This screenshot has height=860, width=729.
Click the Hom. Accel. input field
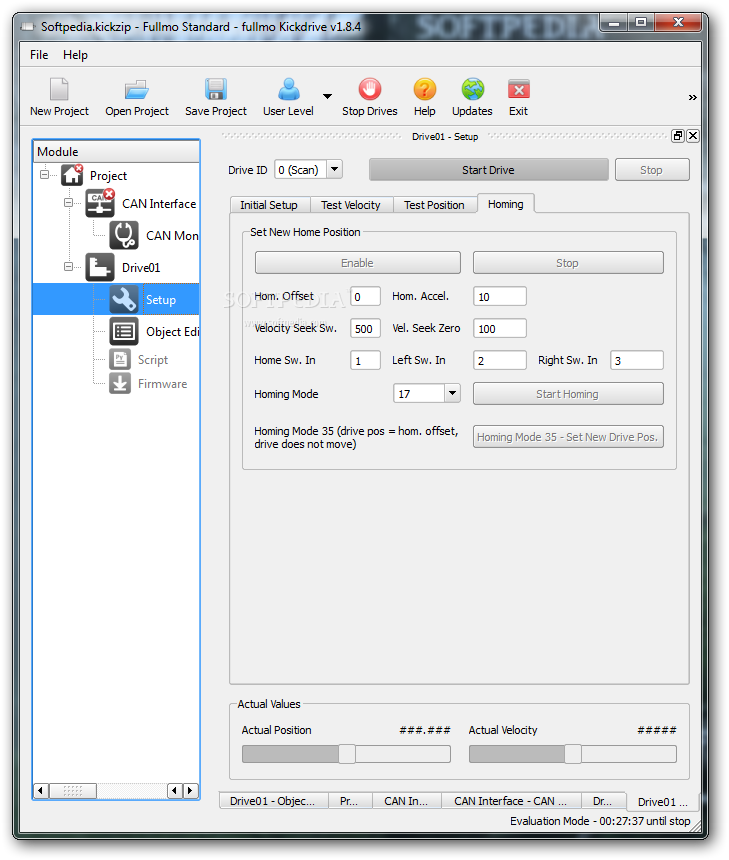(500, 297)
